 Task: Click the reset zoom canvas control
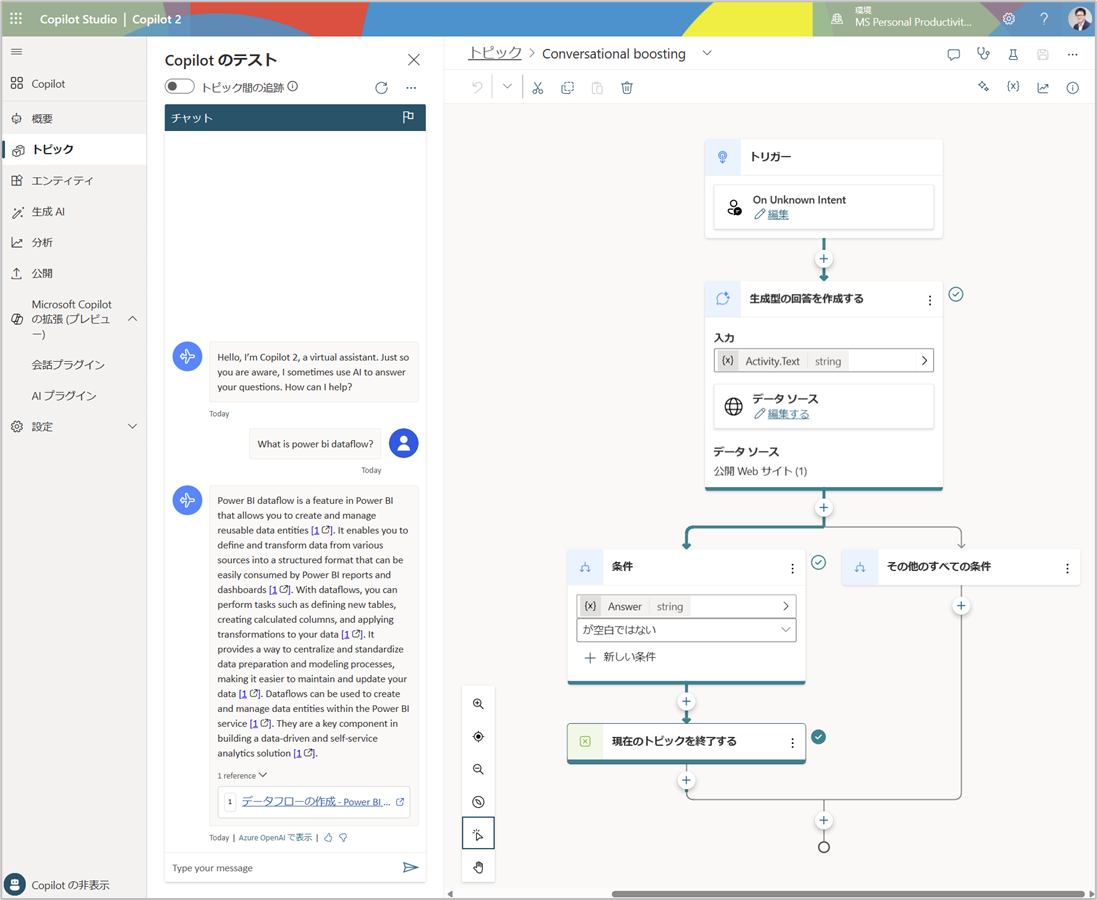coord(479,802)
